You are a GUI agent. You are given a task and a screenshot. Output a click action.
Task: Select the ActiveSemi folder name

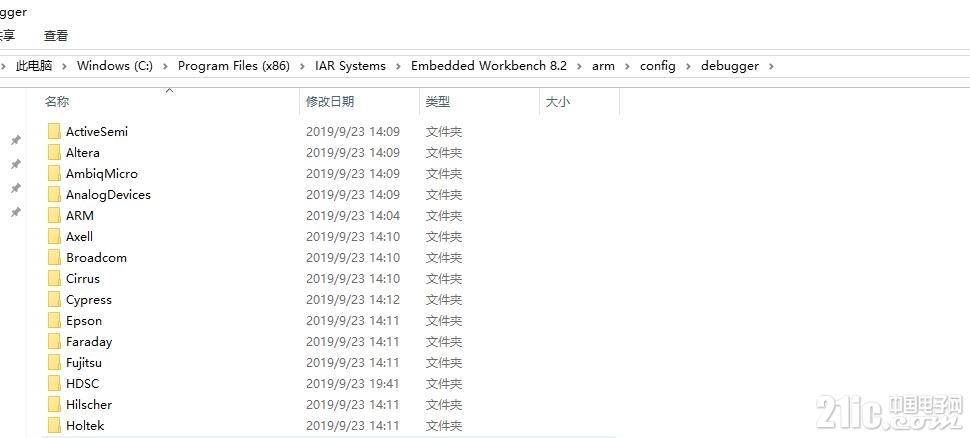tap(97, 131)
